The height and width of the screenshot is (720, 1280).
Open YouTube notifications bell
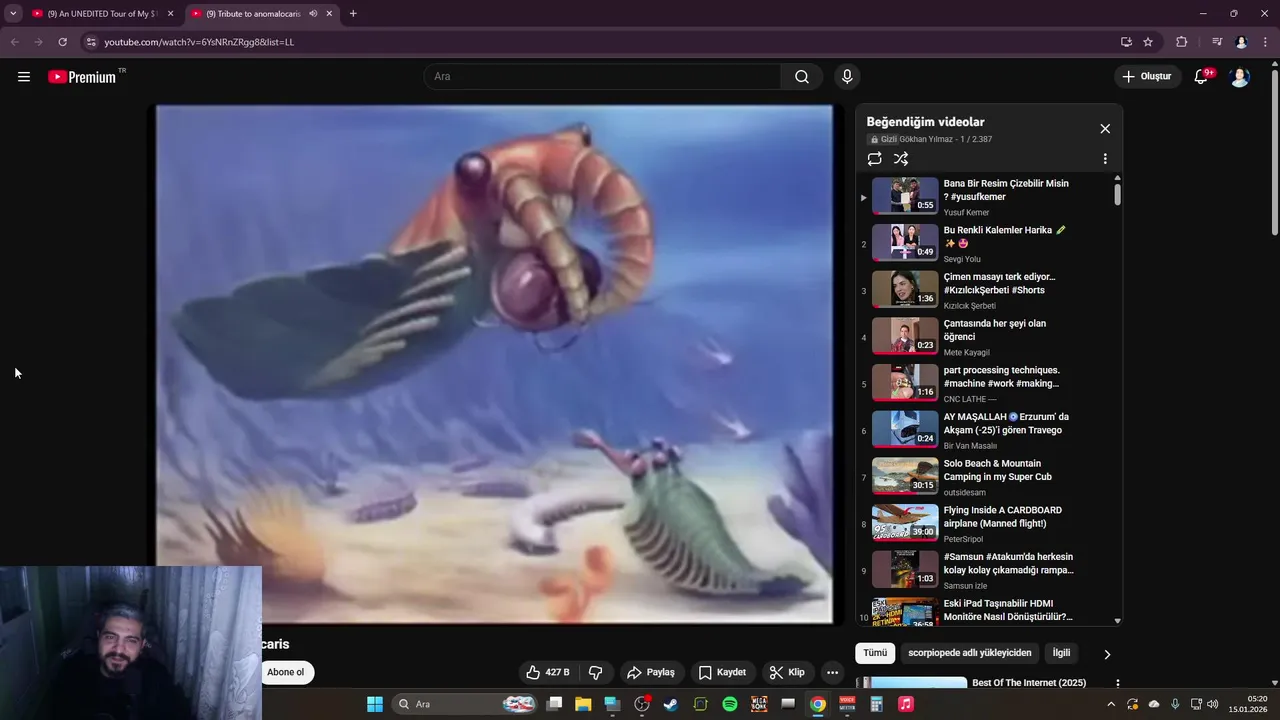click(1202, 77)
